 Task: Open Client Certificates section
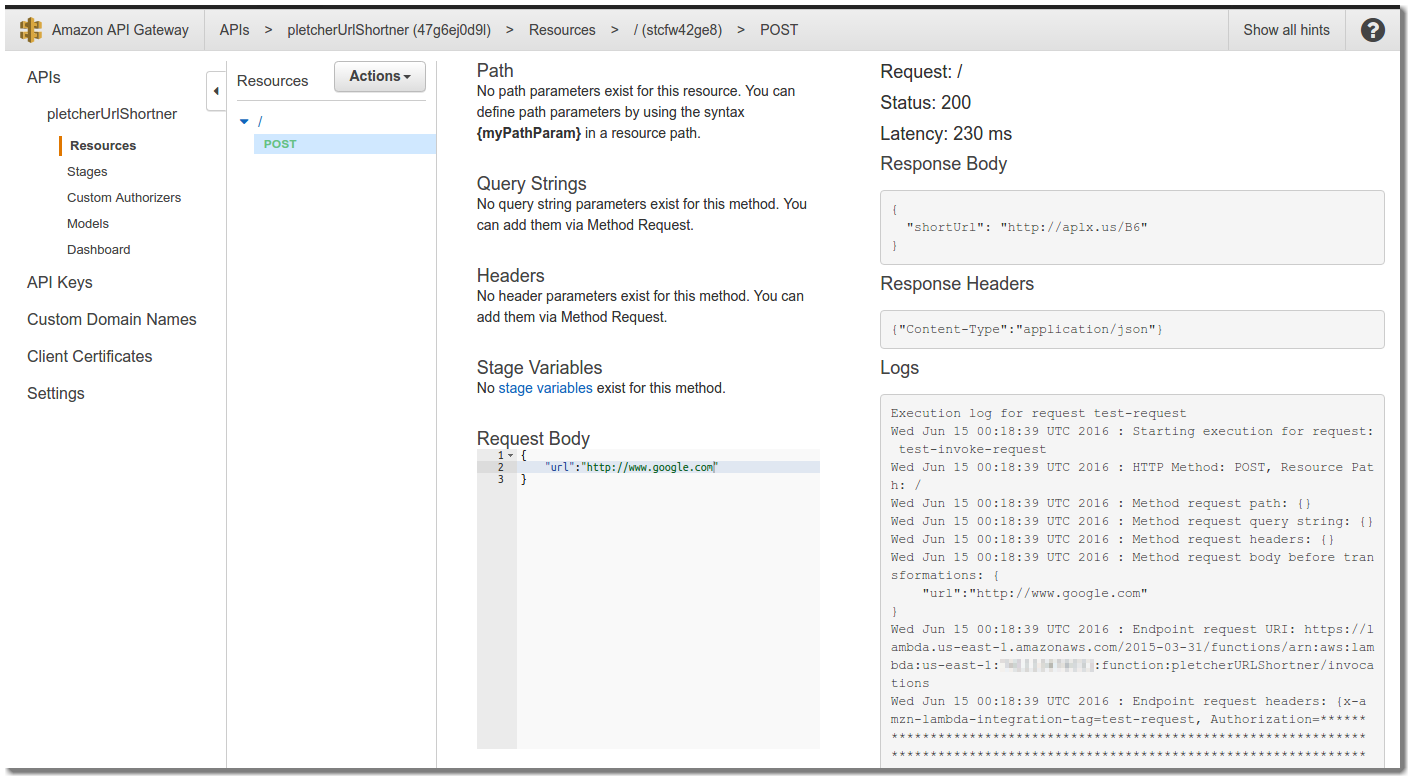click(x=90, y=357)
